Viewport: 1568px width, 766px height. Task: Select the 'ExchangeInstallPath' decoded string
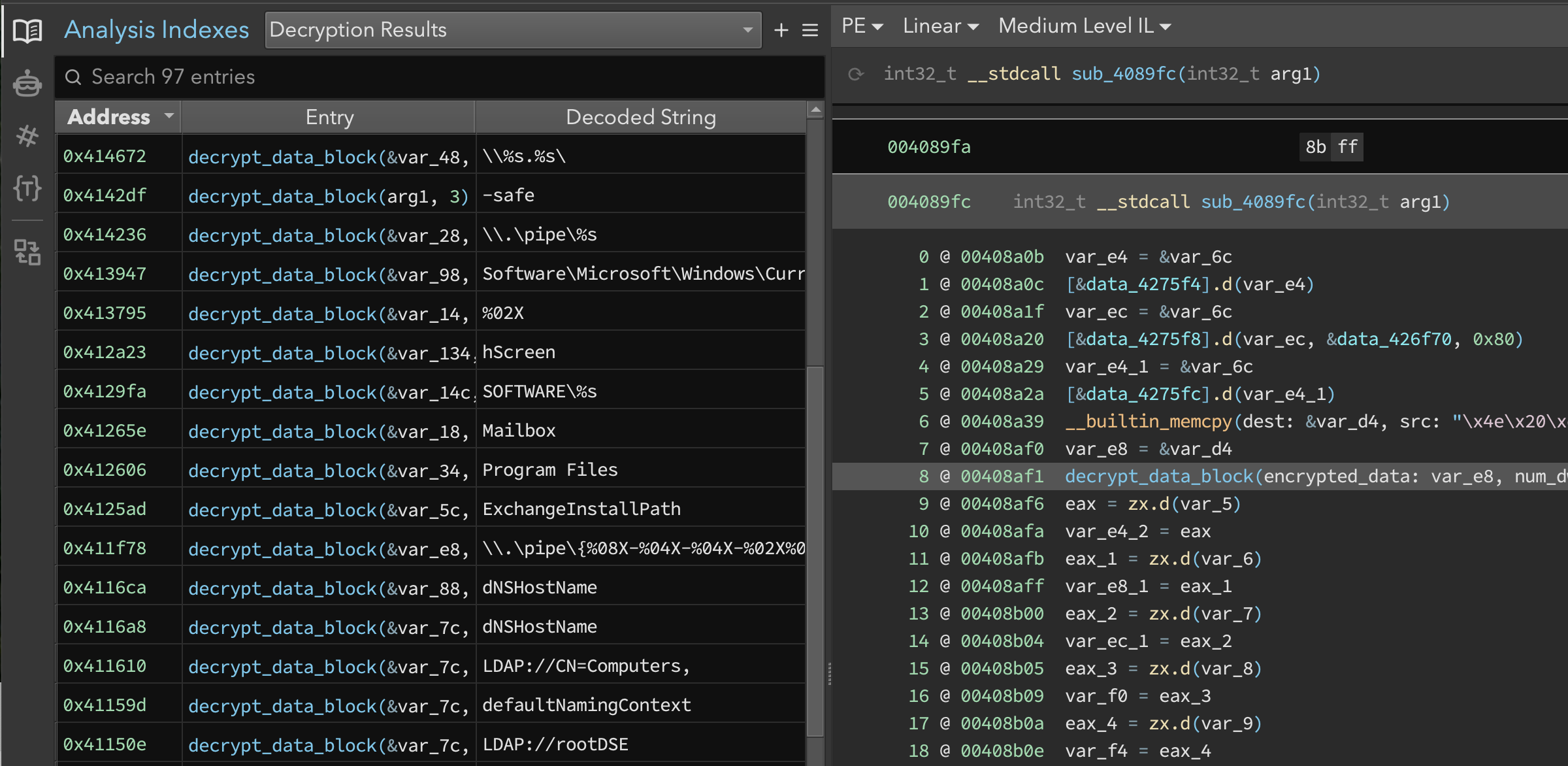tap(581, 509)
